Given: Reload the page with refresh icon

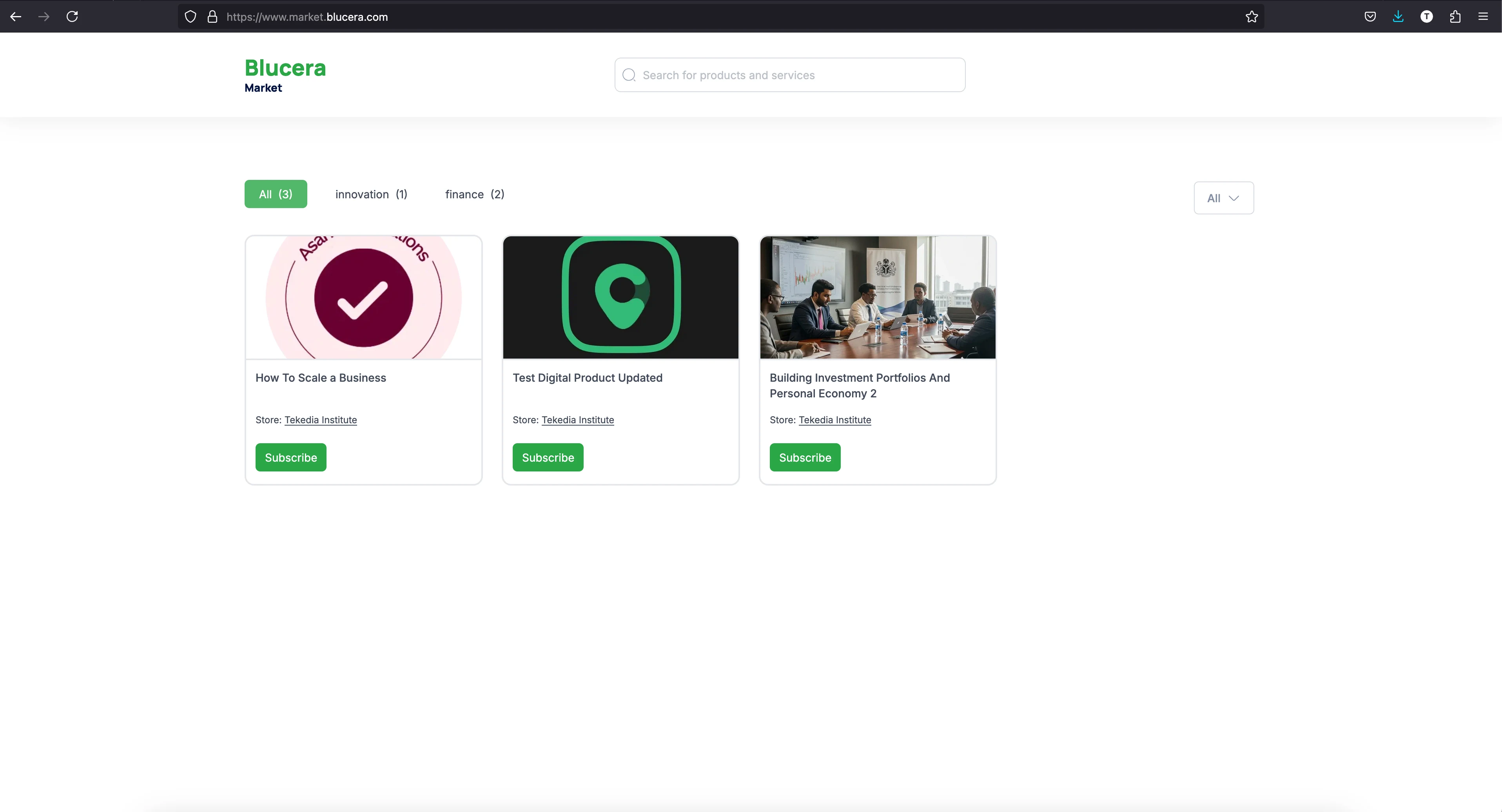Looking at the screenshot, I should [72, 17].
